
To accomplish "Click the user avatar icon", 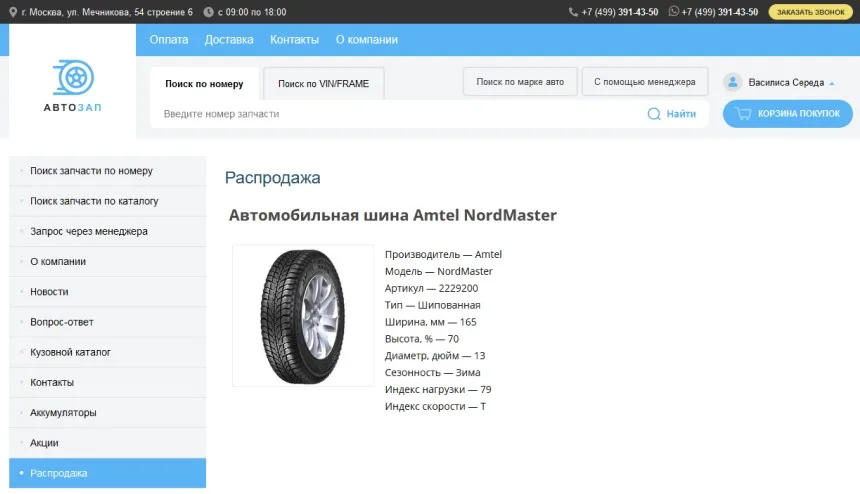I will [x=732, y=82].
